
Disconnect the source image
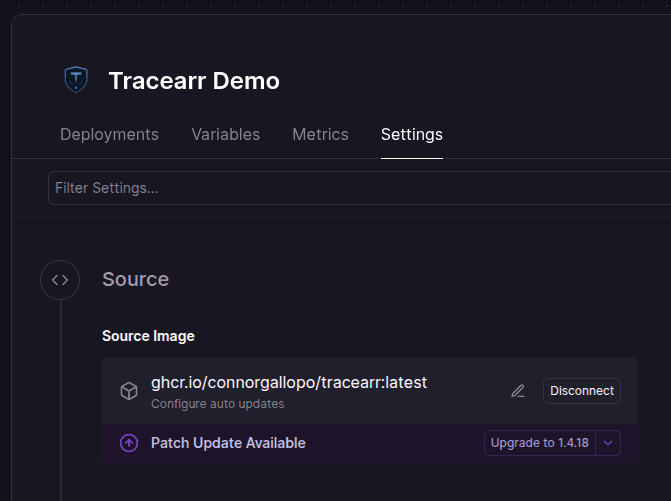[582, 391]
